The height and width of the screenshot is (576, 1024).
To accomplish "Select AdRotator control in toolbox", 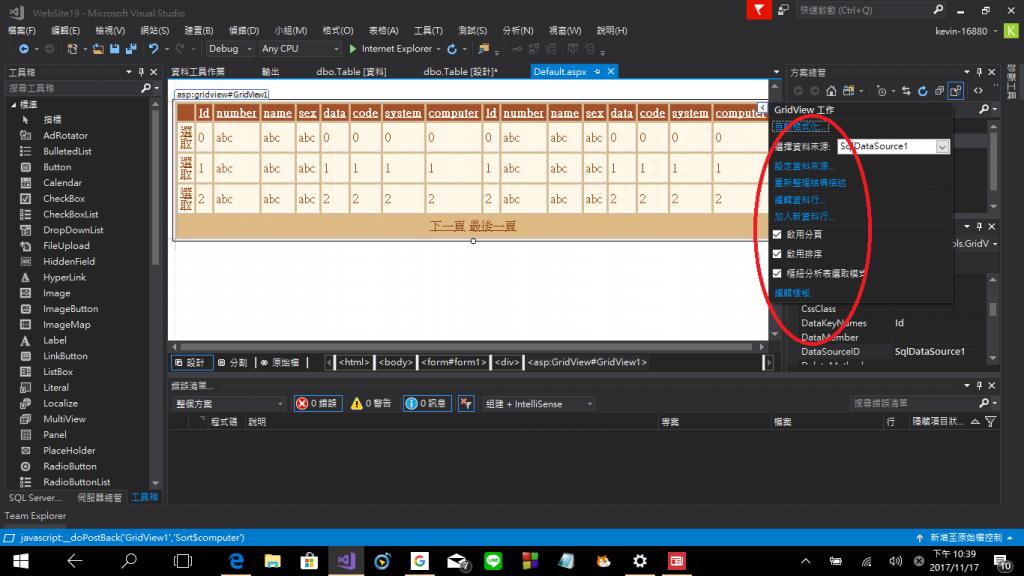I will pos(65,136).
